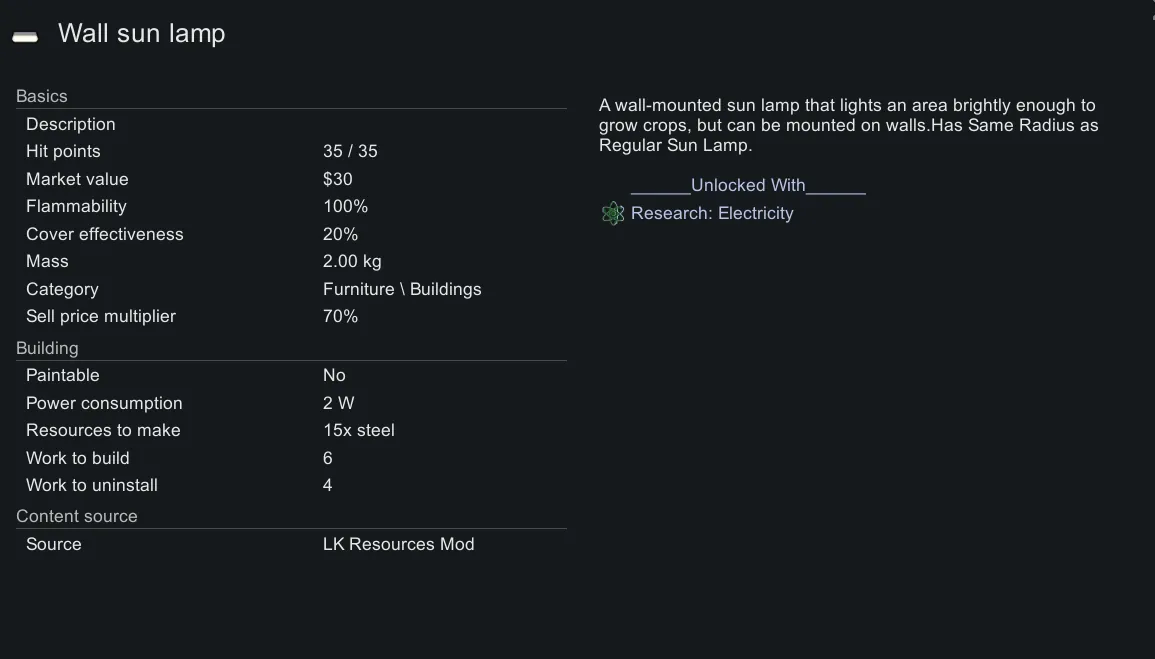Click the wall sun lamp icon
Viewport: 1155px width, 659px height.
[x=25, y=37]
